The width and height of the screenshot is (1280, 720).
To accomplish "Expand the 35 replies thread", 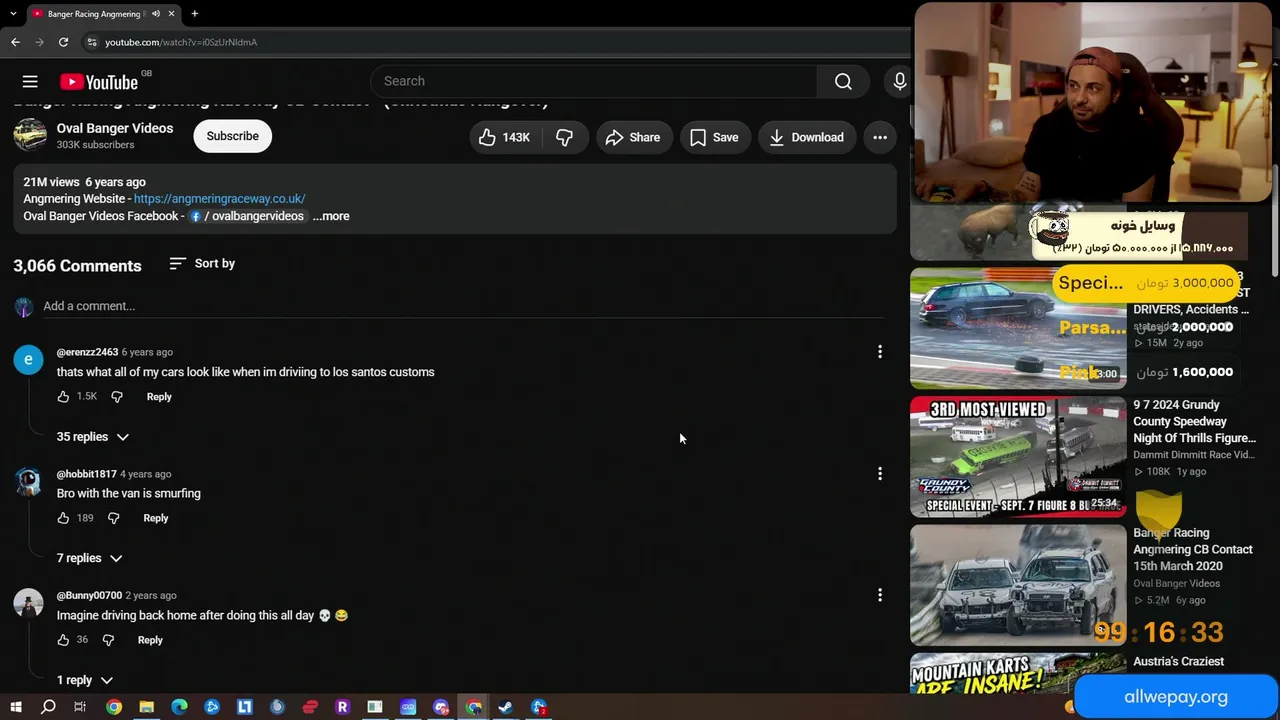I will [93, 437].
